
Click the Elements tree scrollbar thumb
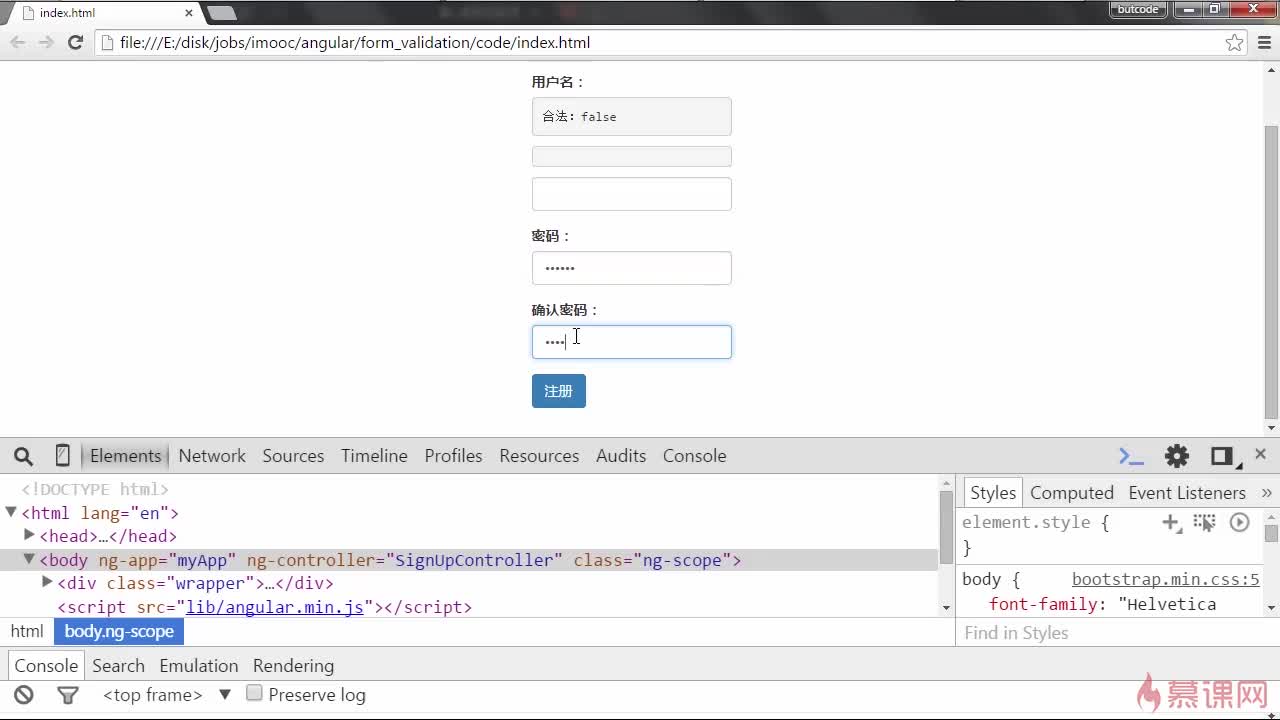946,528
